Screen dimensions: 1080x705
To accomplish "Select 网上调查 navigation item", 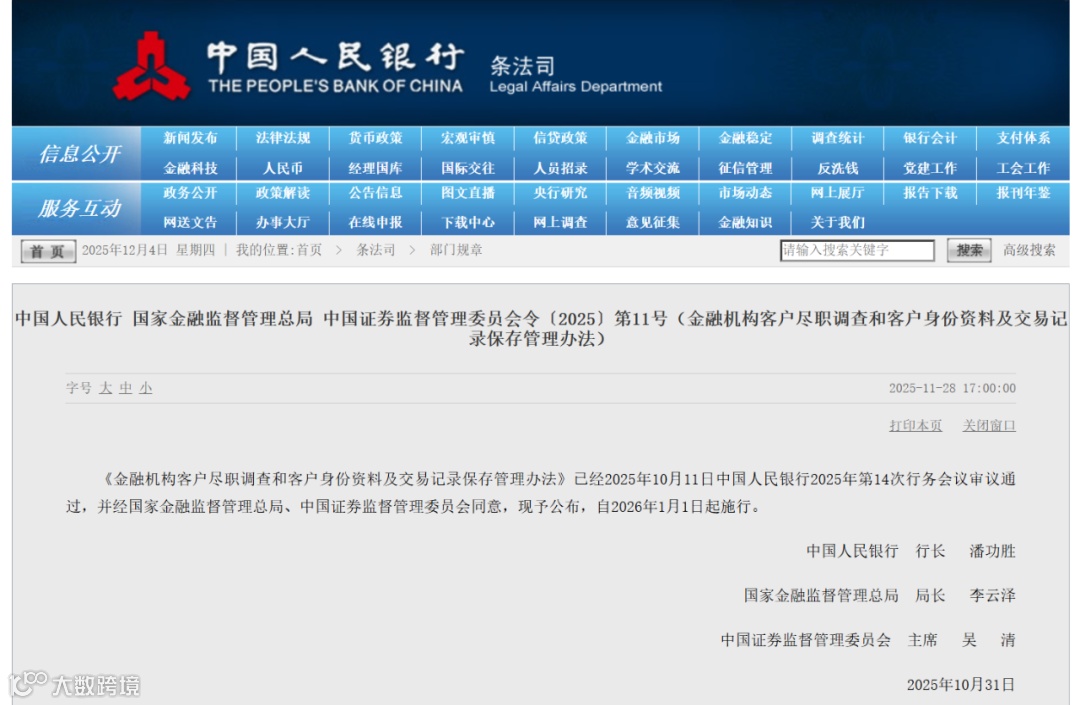I will click(560, 222).
